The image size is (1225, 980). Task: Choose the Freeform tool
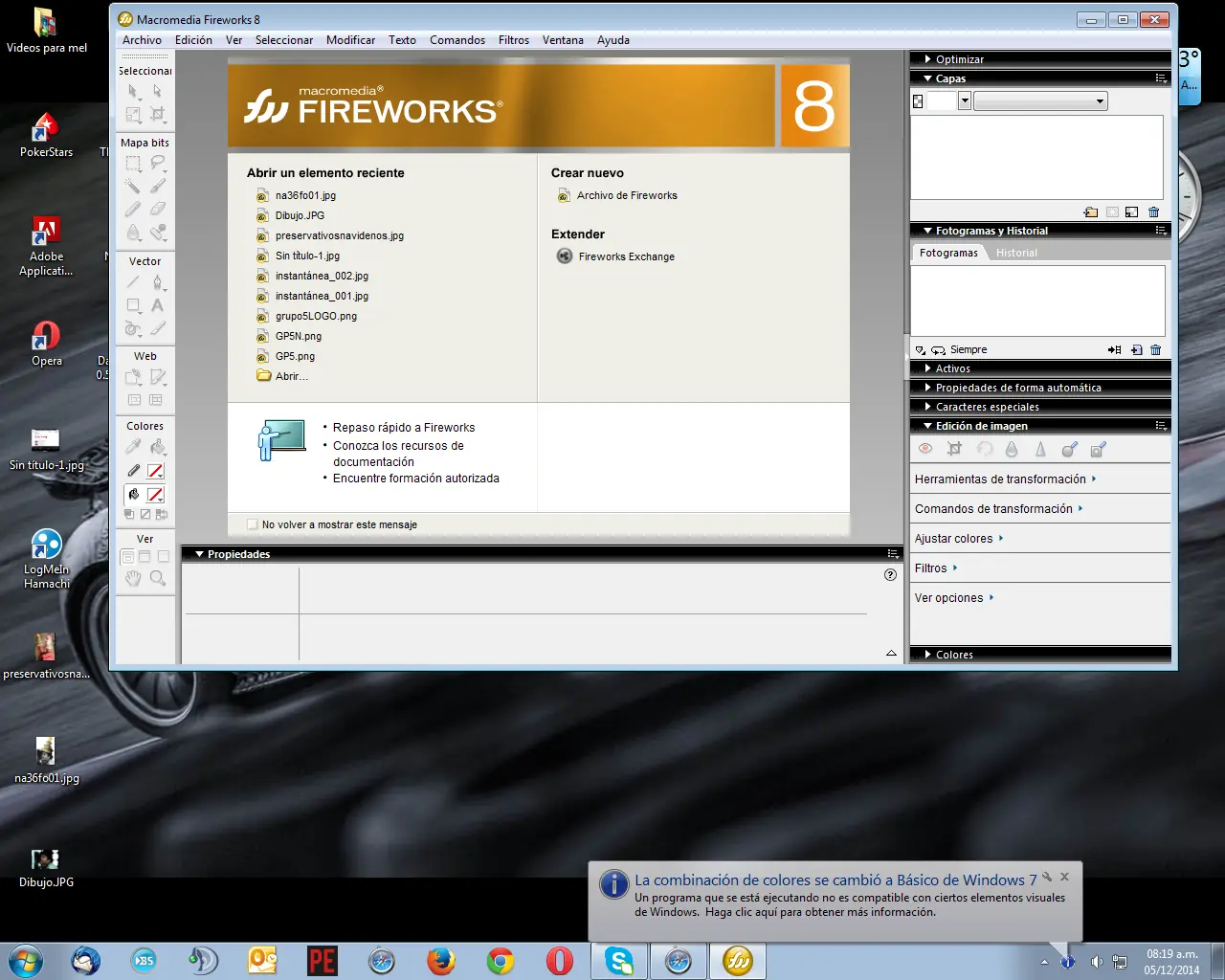tap(133, 328)
